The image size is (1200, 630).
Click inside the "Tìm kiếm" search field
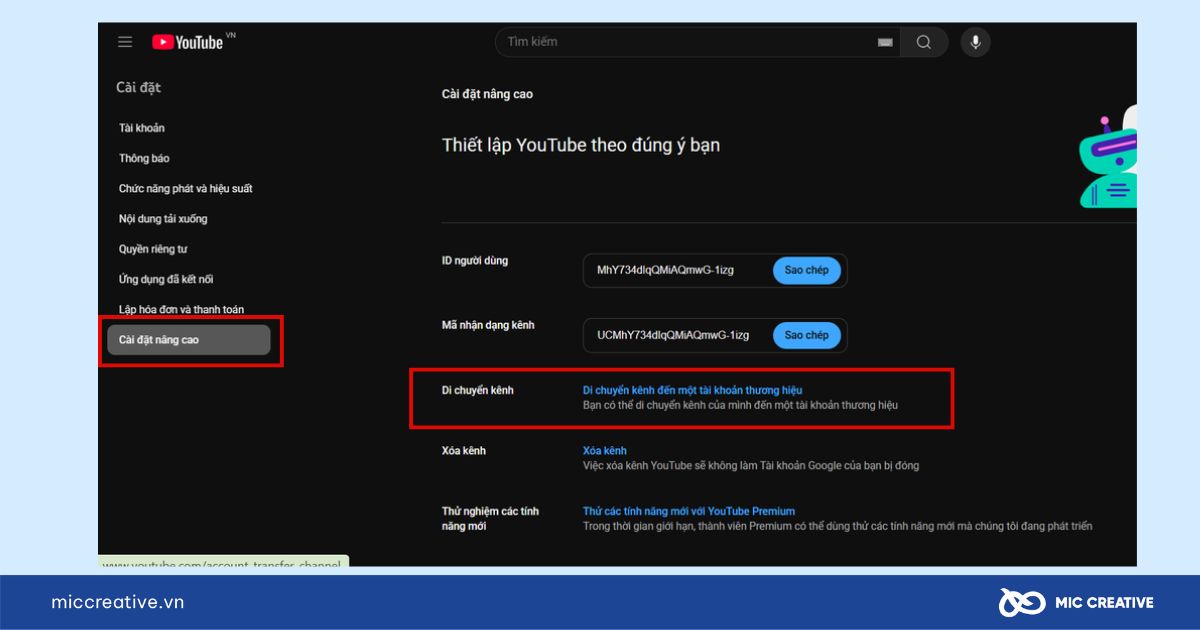tap(650, 42)
